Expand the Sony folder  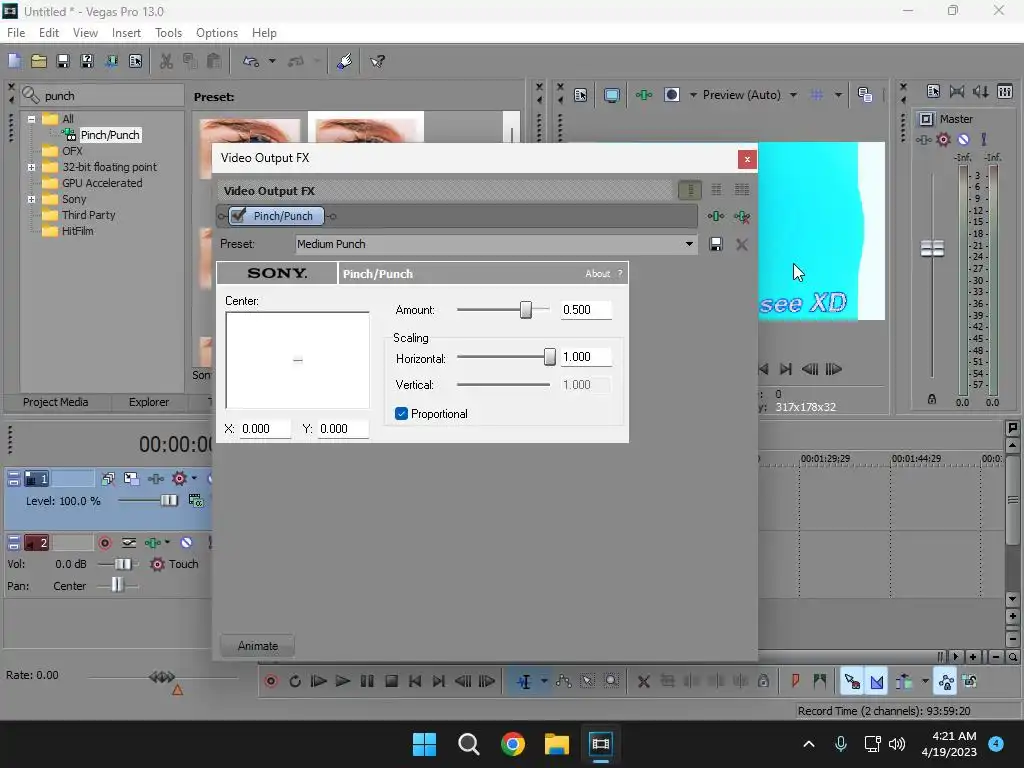31,199
